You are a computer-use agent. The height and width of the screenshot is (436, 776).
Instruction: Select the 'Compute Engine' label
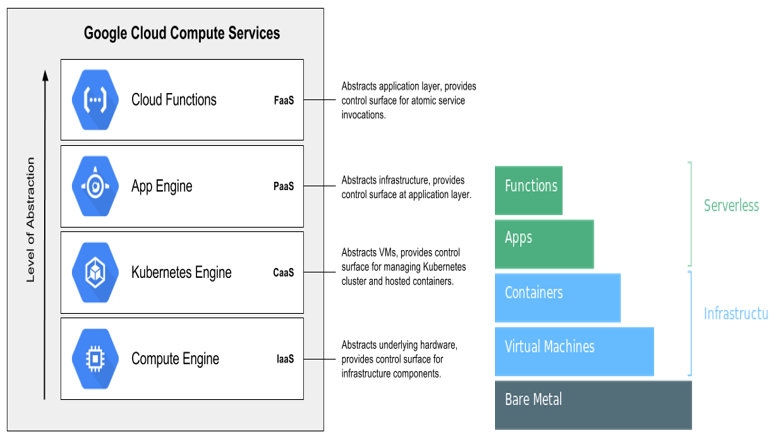point(175,359)
